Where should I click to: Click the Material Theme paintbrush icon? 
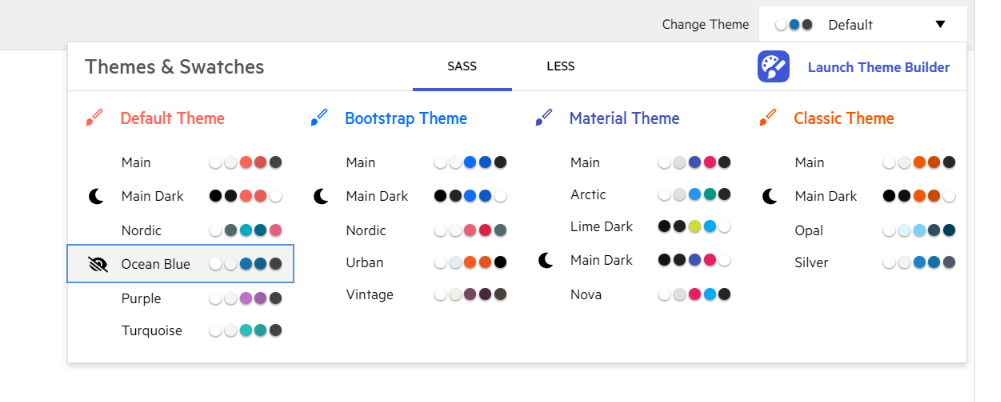coord(544,118)
